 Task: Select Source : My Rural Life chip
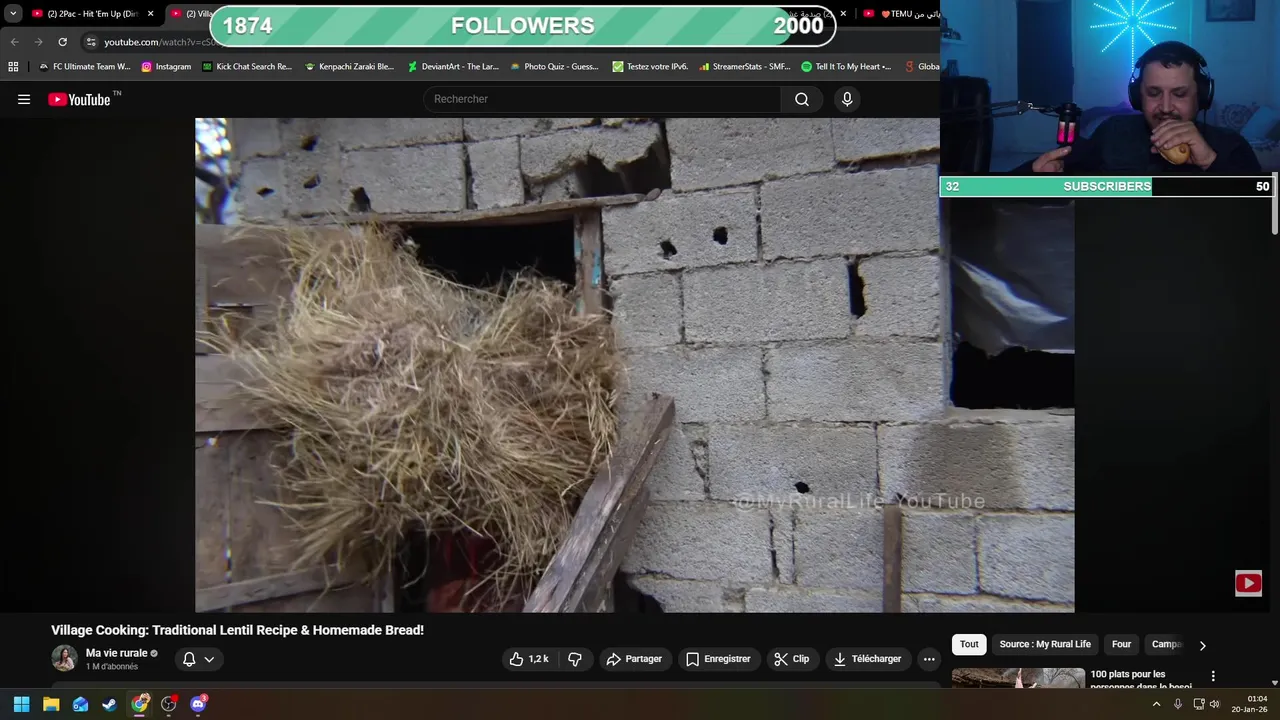coord(1045,644)
